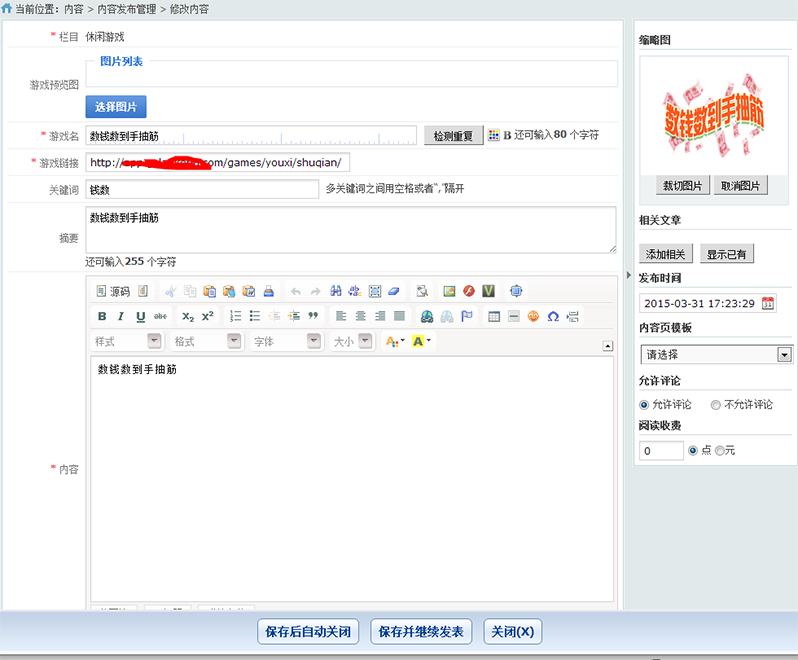Viewport: 798px width, 660px height.
Task: Click Paste as plain text icon
Action: 229,291
